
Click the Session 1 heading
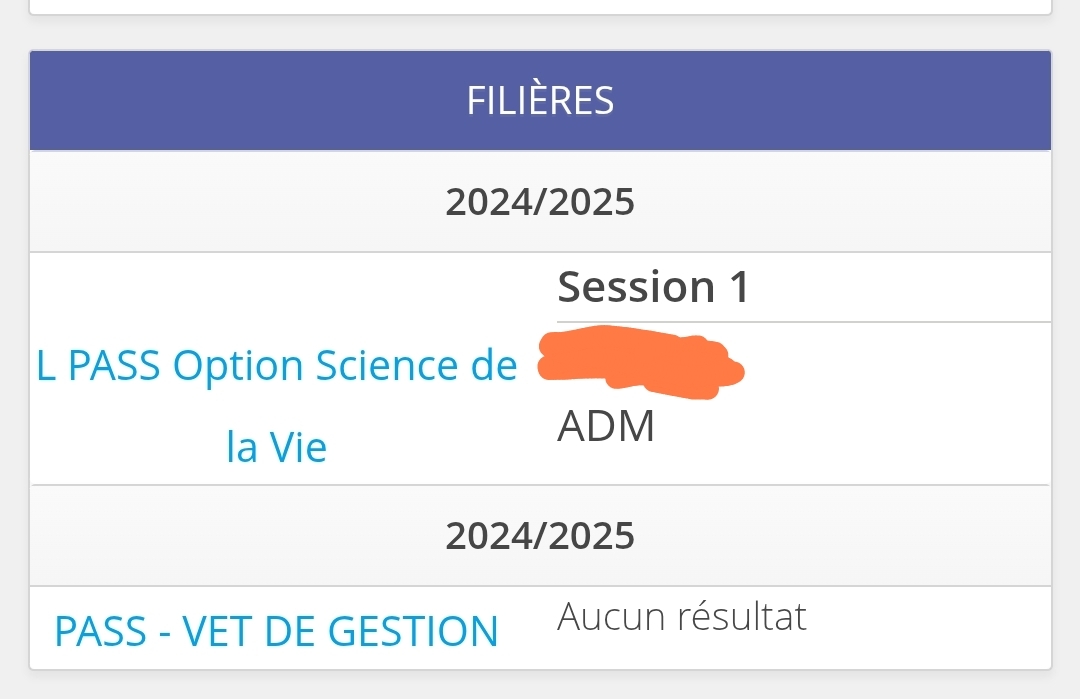click(x=653, y=287)
